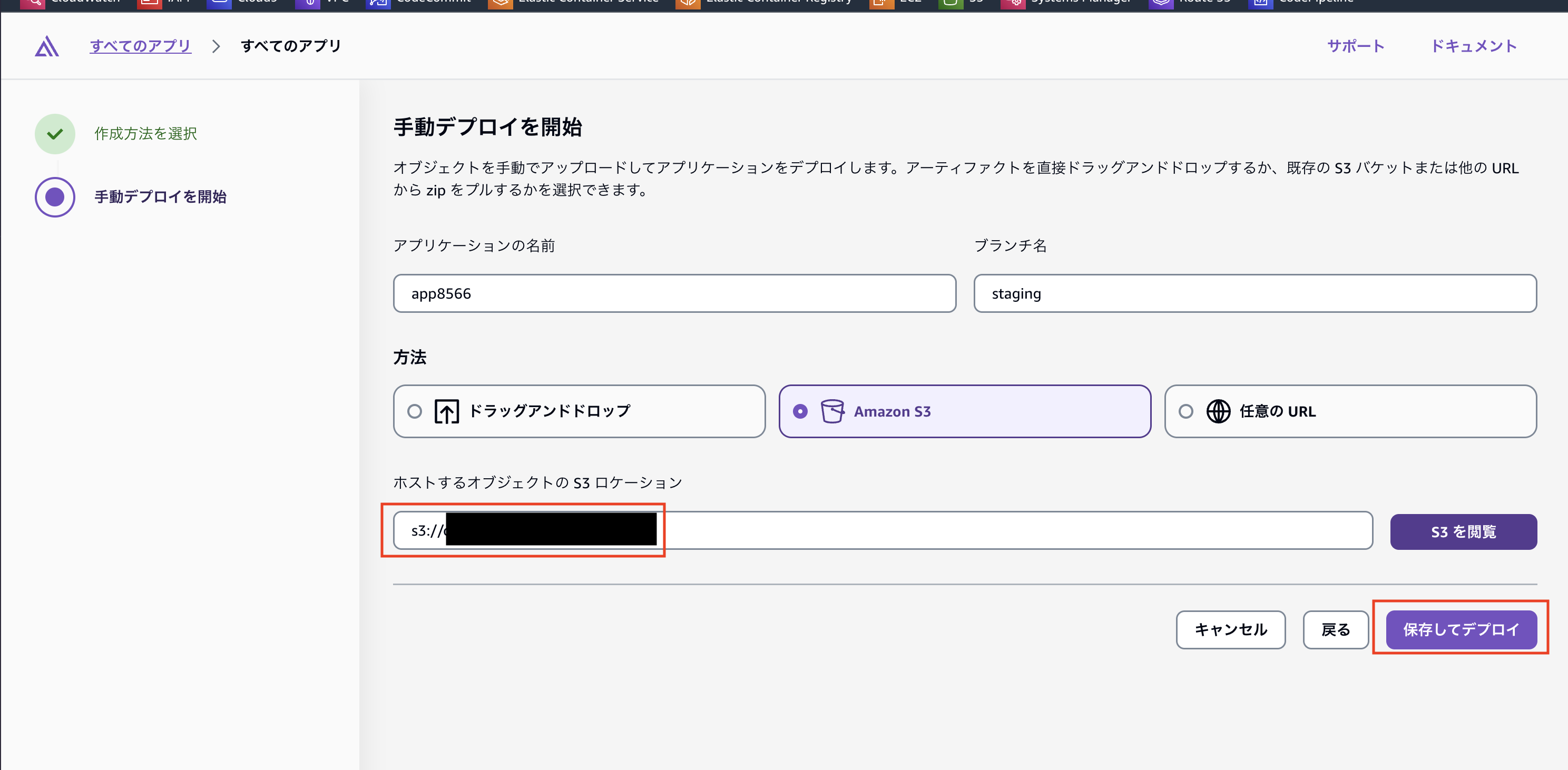The image size is (1568, 770).
Task: Open the 手動デプロイを開始 step
Action: pyautogui.click(x=160, y=197)
